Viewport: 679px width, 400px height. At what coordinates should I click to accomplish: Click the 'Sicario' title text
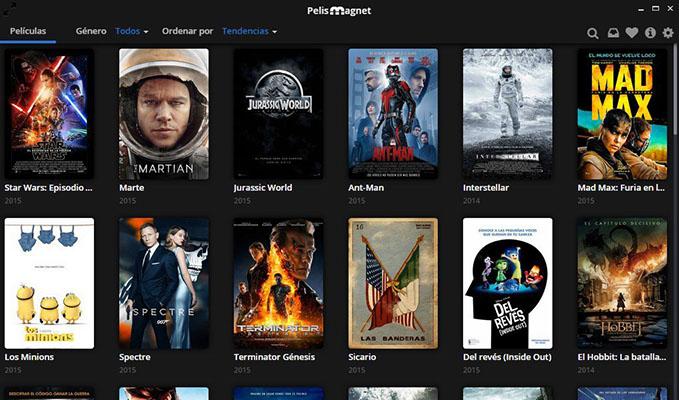pyautogui.click(x=362, y=357)
